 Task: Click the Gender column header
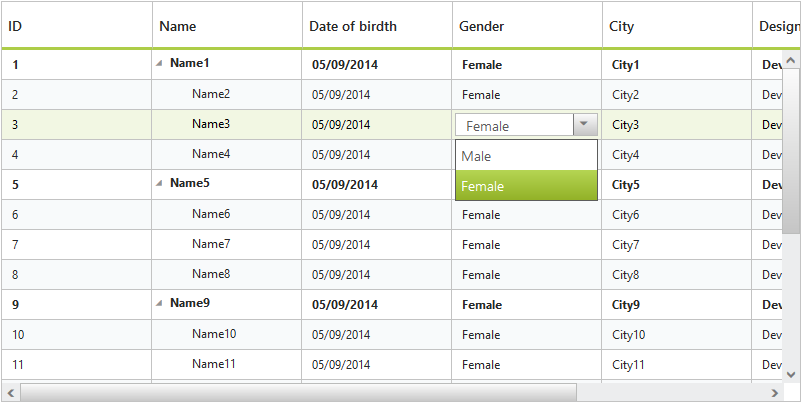click(527, 26)
